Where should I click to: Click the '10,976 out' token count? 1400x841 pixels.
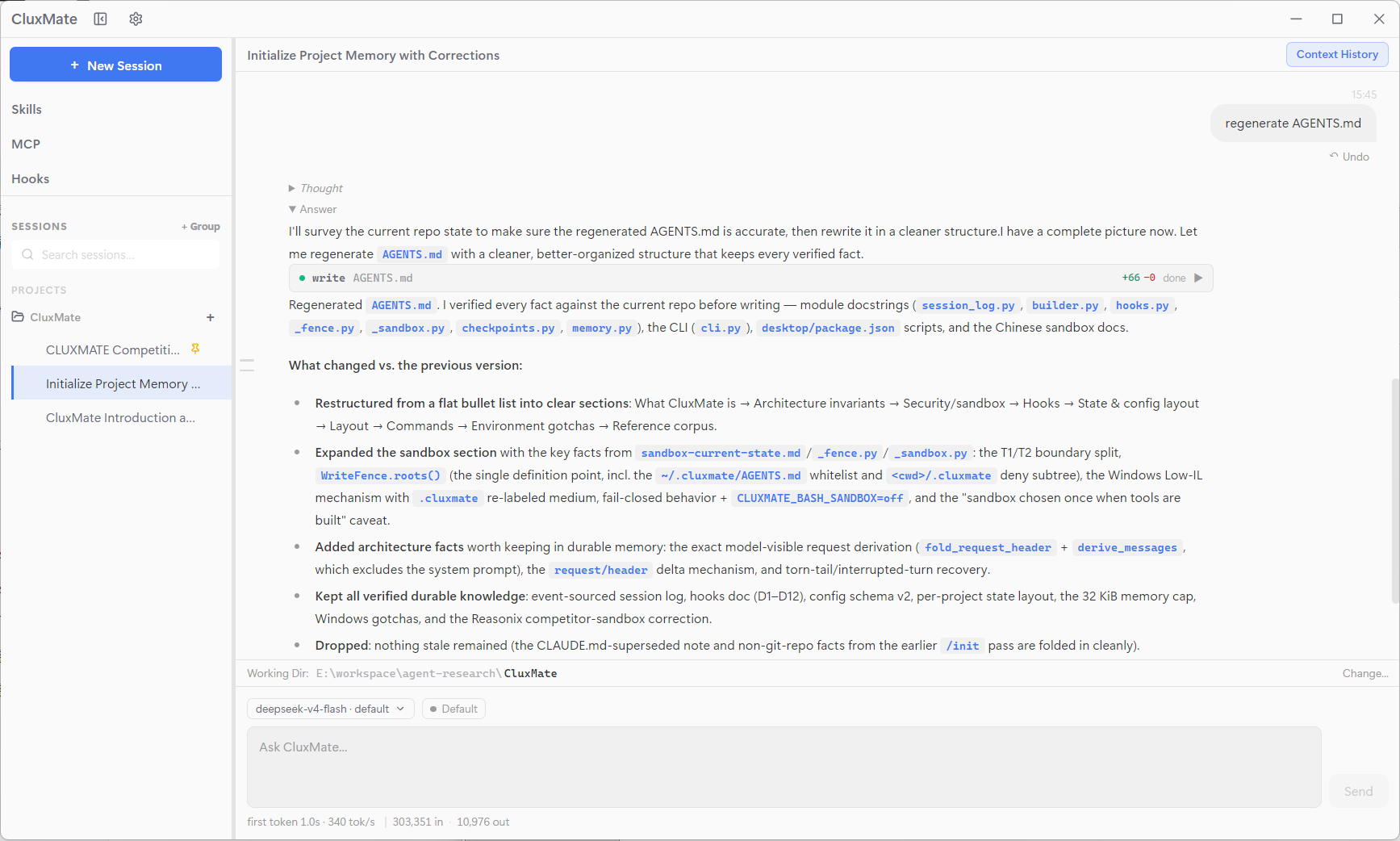pyautogui.click(x=483, y=822)
